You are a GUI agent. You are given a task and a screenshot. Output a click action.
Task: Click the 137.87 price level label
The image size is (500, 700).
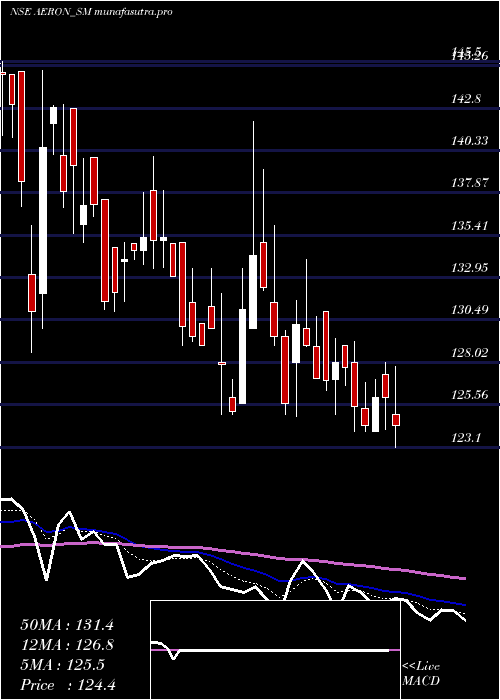468,183
